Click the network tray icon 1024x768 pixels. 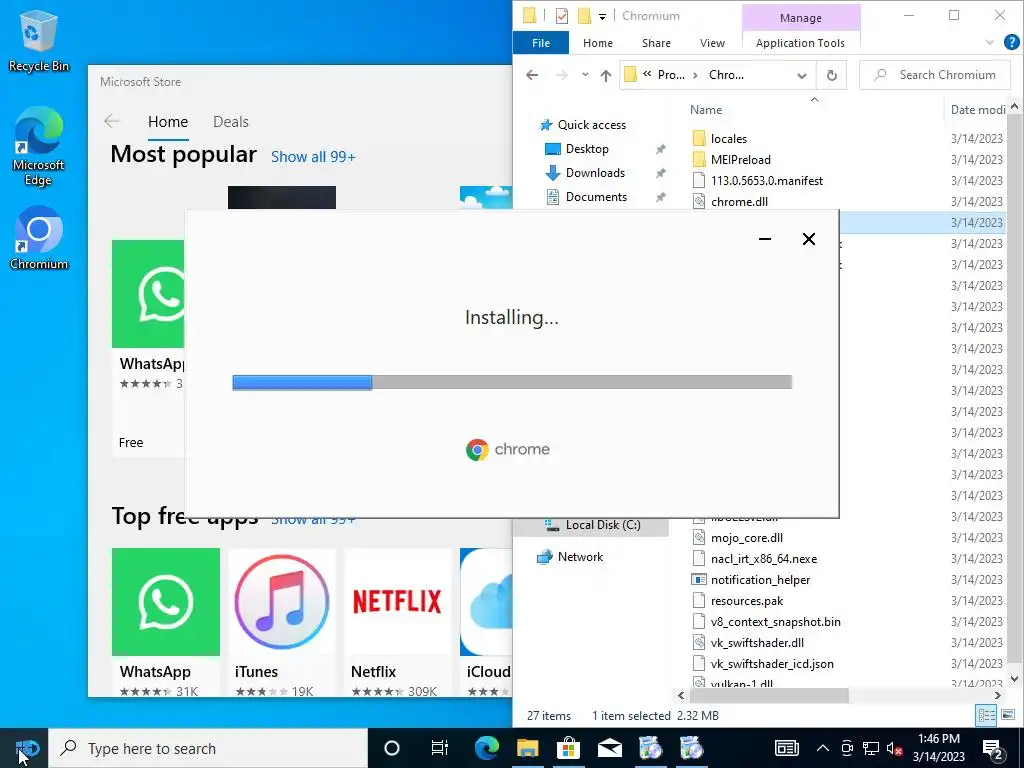(871, 748)
